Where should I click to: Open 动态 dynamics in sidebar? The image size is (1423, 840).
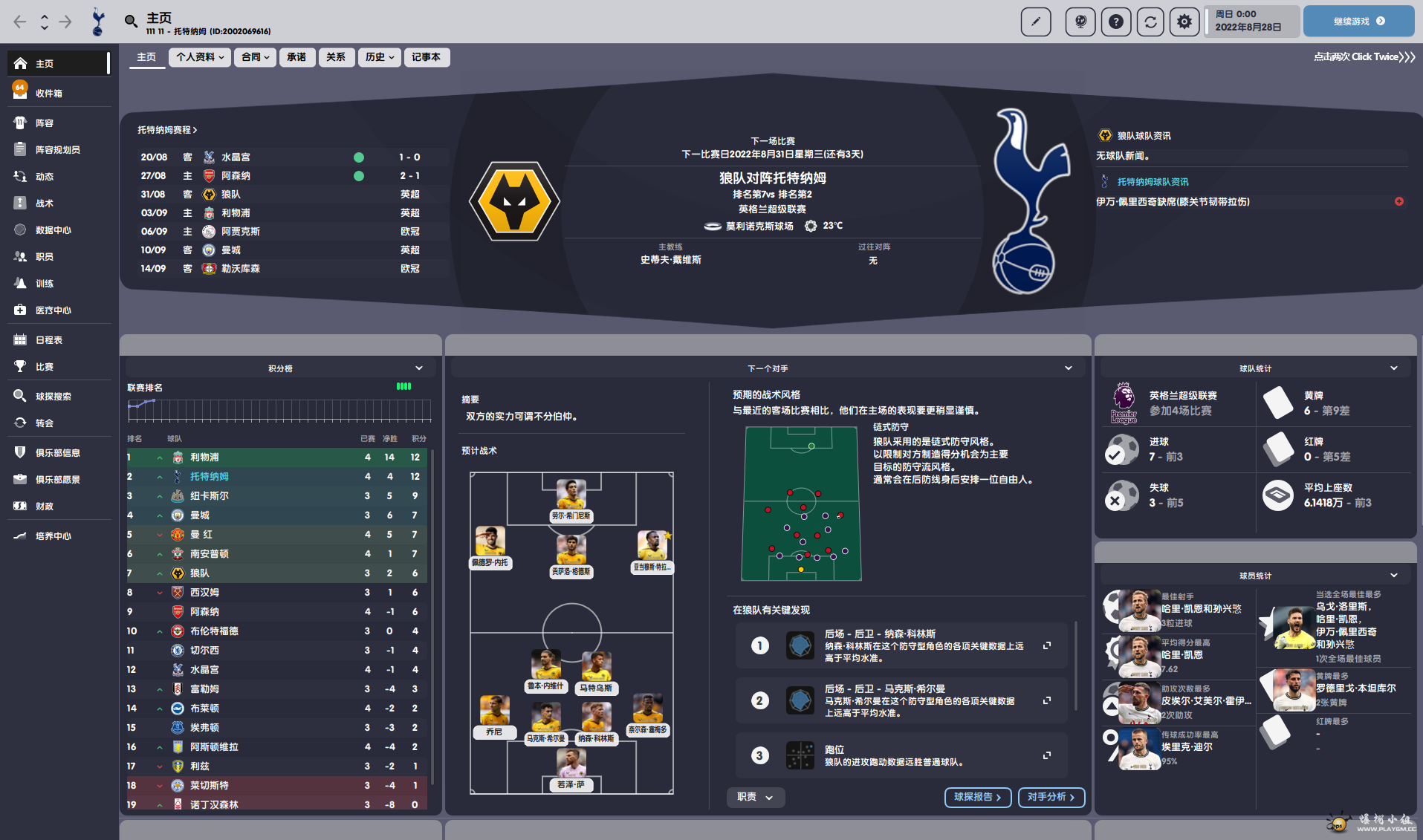click(59, 177)
